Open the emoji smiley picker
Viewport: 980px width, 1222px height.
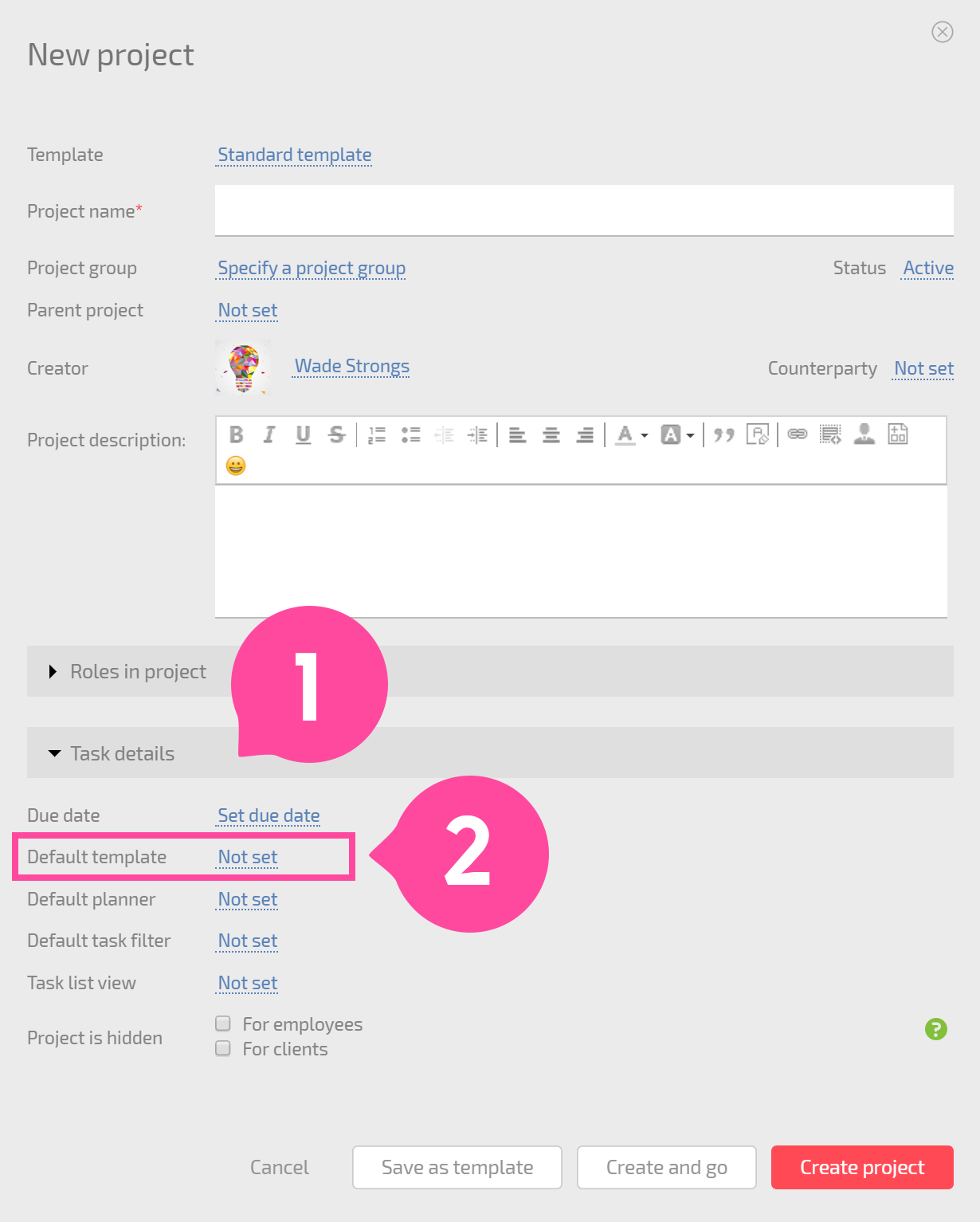(236, 466)
